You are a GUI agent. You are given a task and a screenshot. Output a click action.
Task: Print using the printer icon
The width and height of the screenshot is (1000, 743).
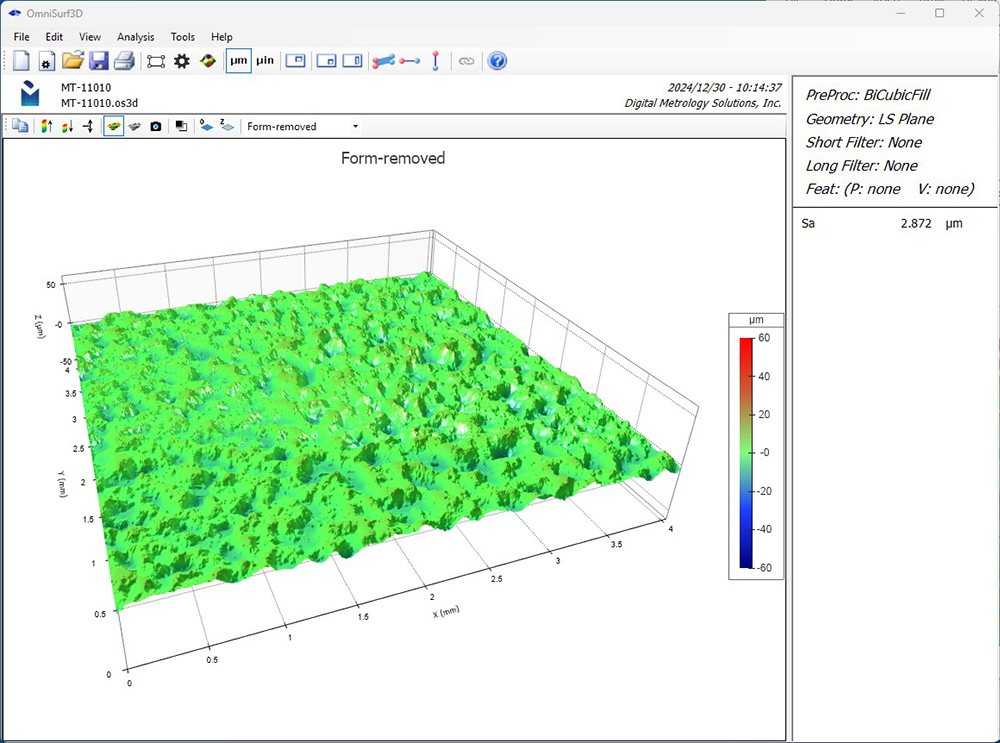[x=124, y=61]
